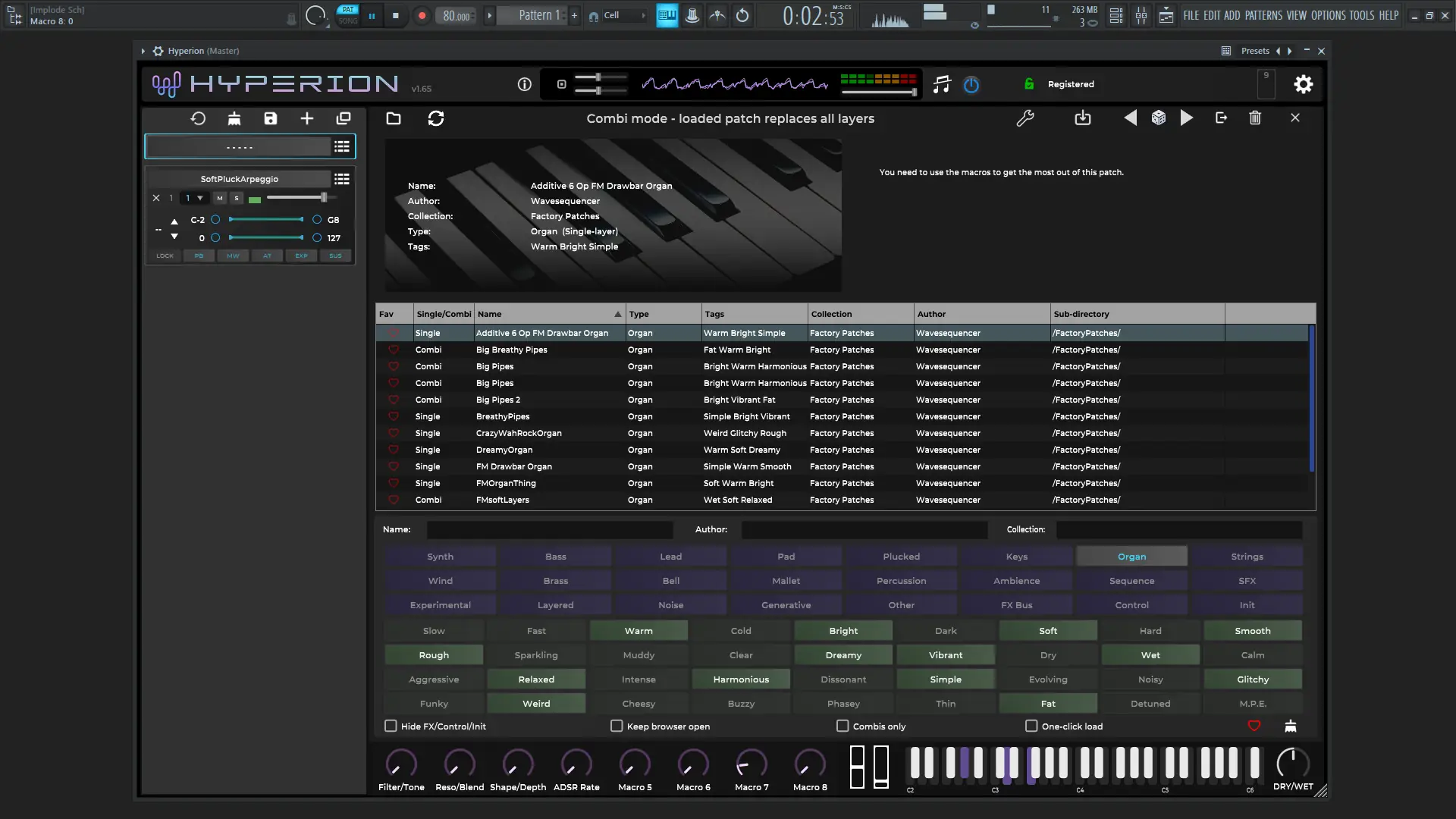Open the PATTERNS menu
1456x819 pixels.
(1263, 15)
